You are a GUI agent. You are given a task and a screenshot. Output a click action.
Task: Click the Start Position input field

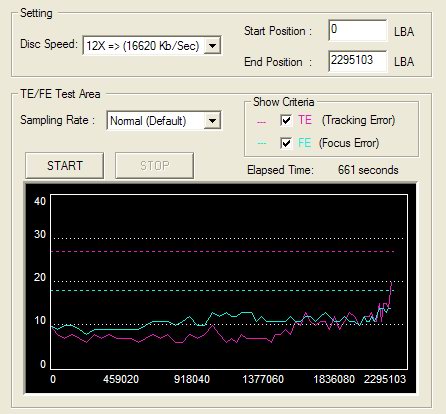358,30
